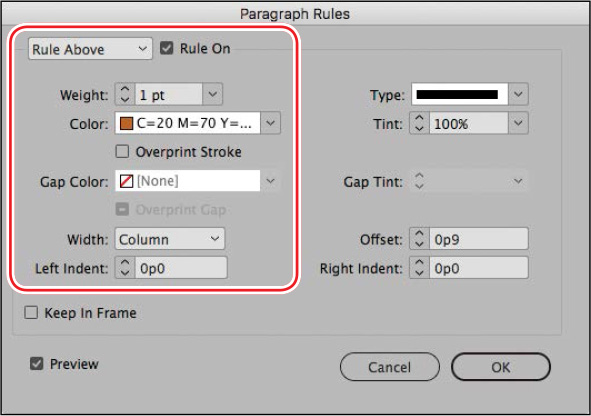This screenshot has height=416, width=591.
Task: Click the Cancel button
Action: (x=390, y=367)
